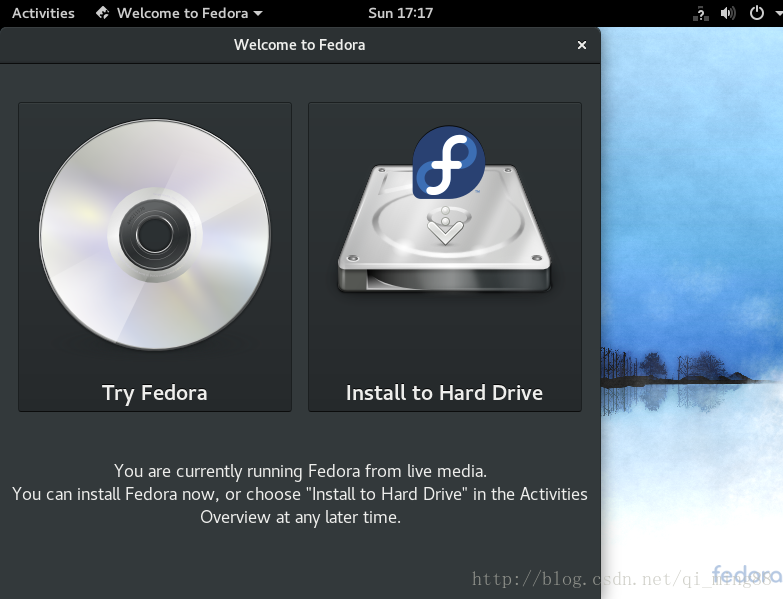
Task: Open the clock showing Sun 17:17
Action: pyautogui.click(x=400, y=13)
